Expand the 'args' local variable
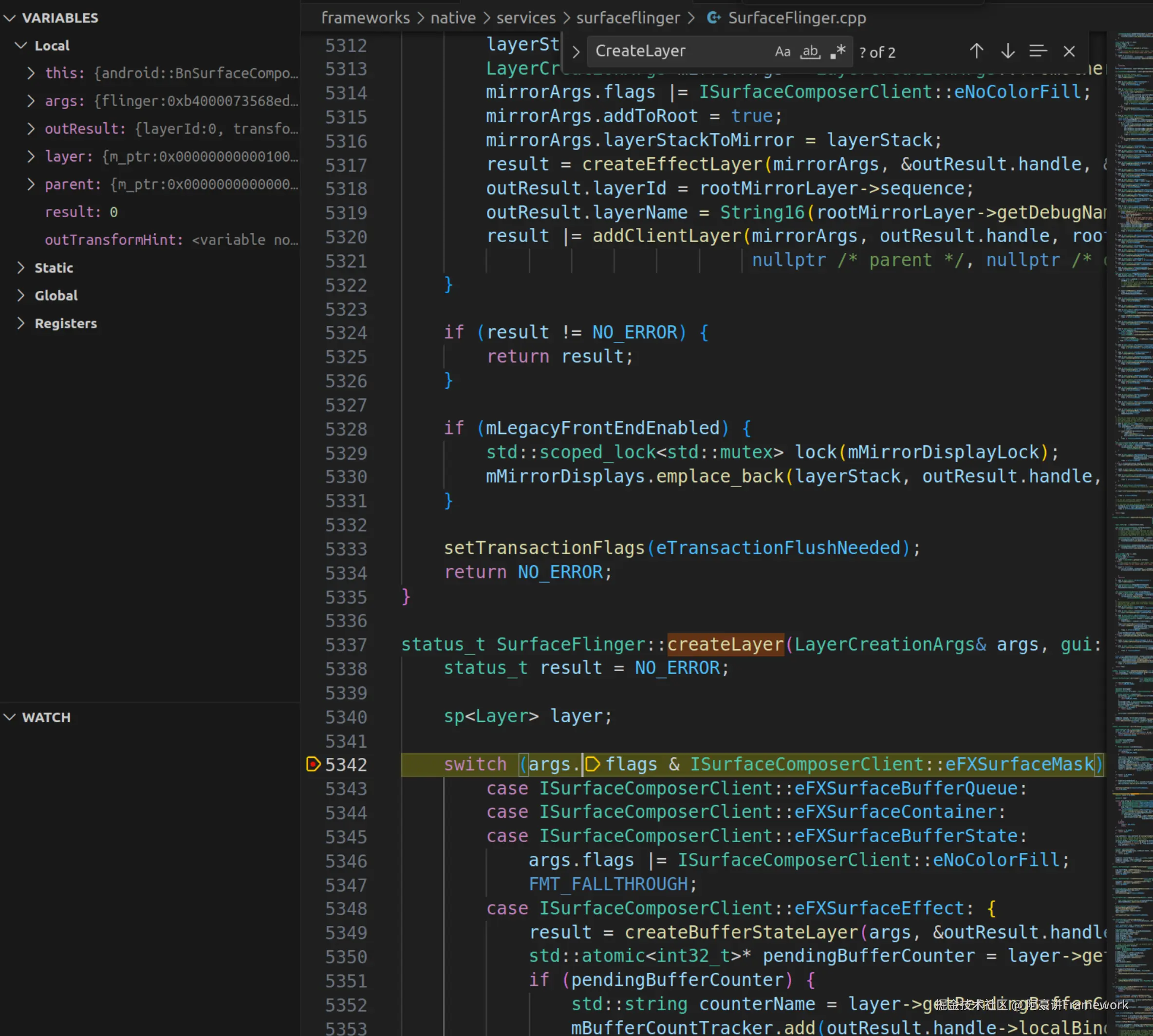1153x1036 pixels. pos(31,101)
